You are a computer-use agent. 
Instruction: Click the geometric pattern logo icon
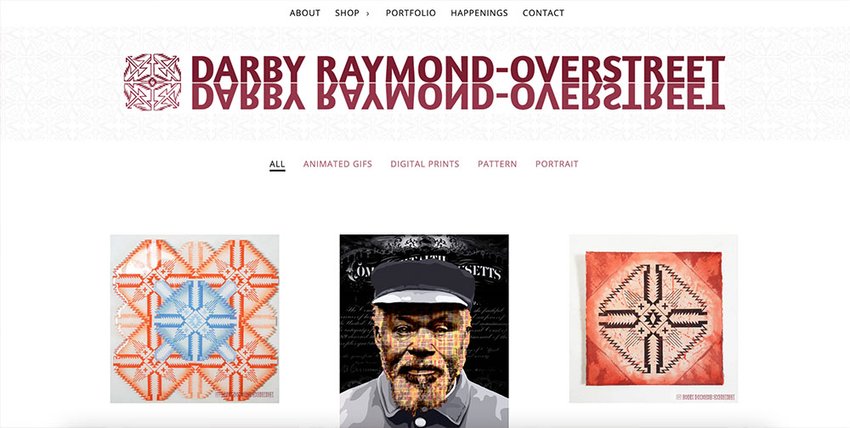tap(152, 82)
